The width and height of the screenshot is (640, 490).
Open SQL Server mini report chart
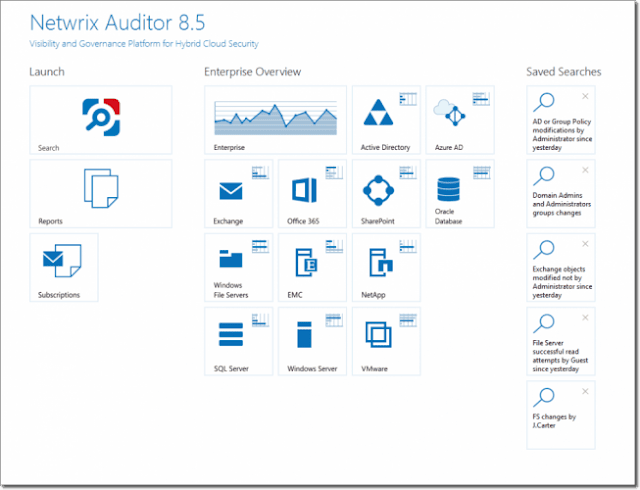(260, 321)
